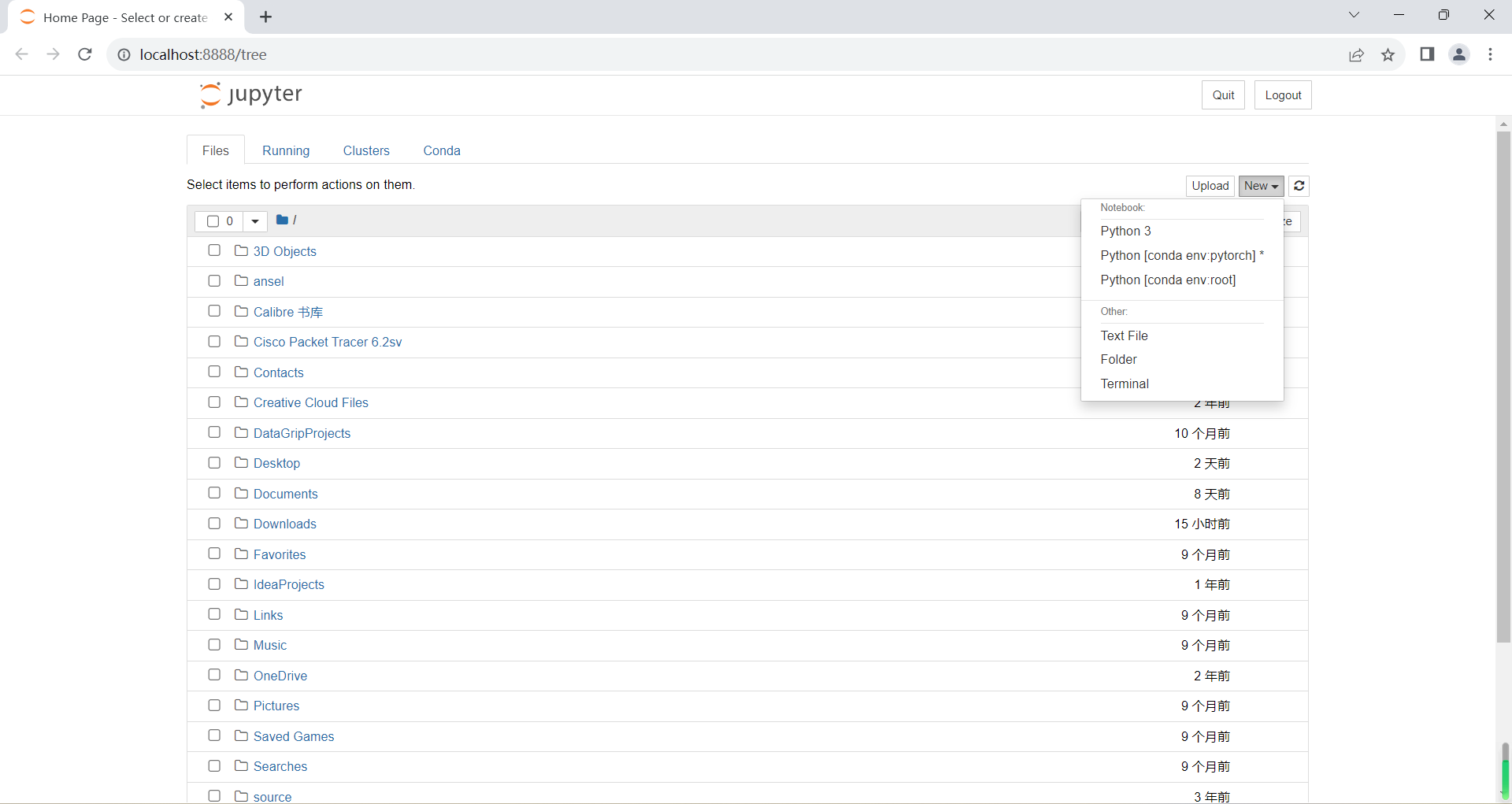Bookmark this page with the star icon
This screenshot has height=804, width=1512.
[x=1388, y=54]
